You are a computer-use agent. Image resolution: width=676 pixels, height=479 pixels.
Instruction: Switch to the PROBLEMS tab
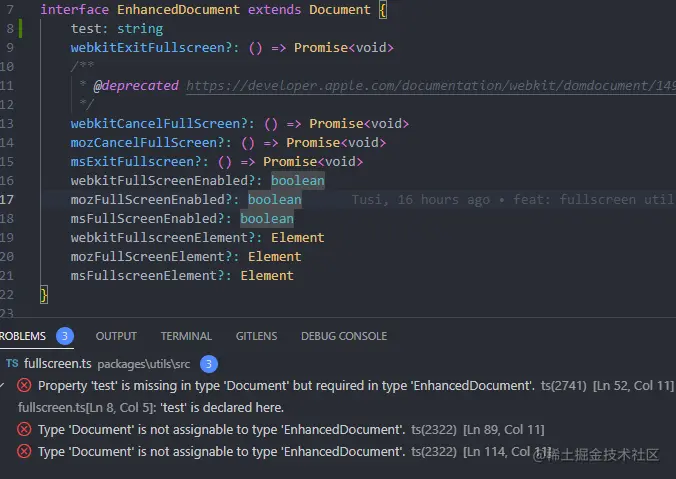point(22,336)
